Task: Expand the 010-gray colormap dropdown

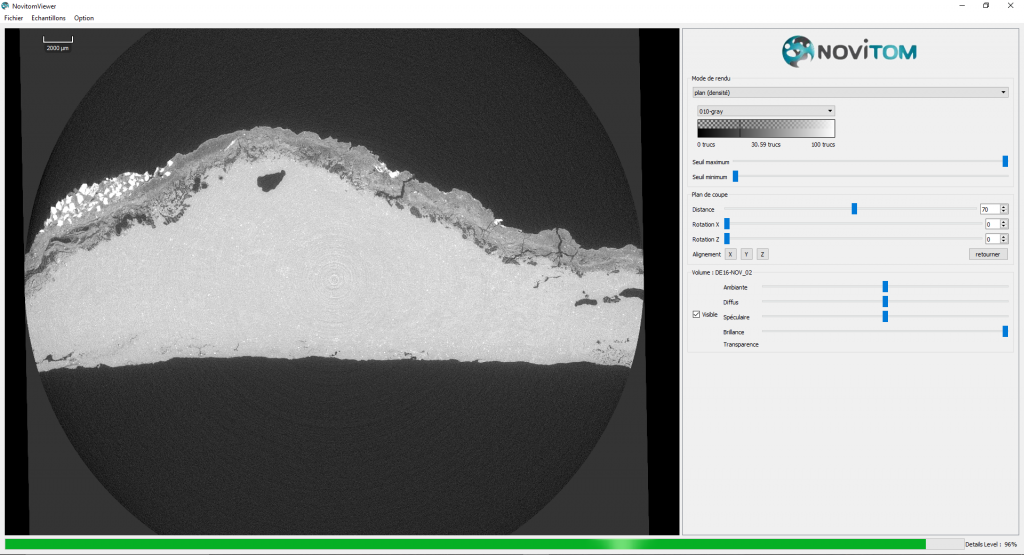Action: (x=765, y=111)
